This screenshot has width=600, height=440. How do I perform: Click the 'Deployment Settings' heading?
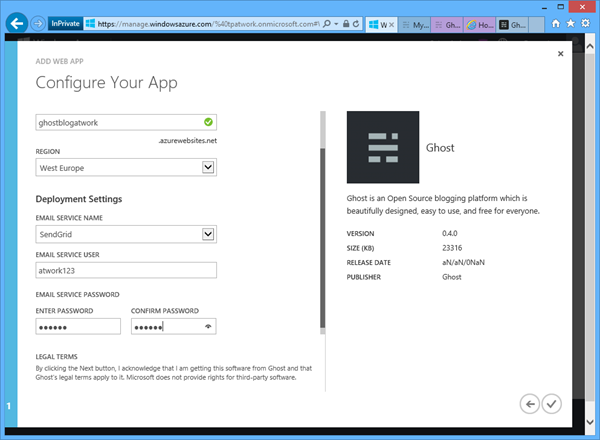click(79, 199)
